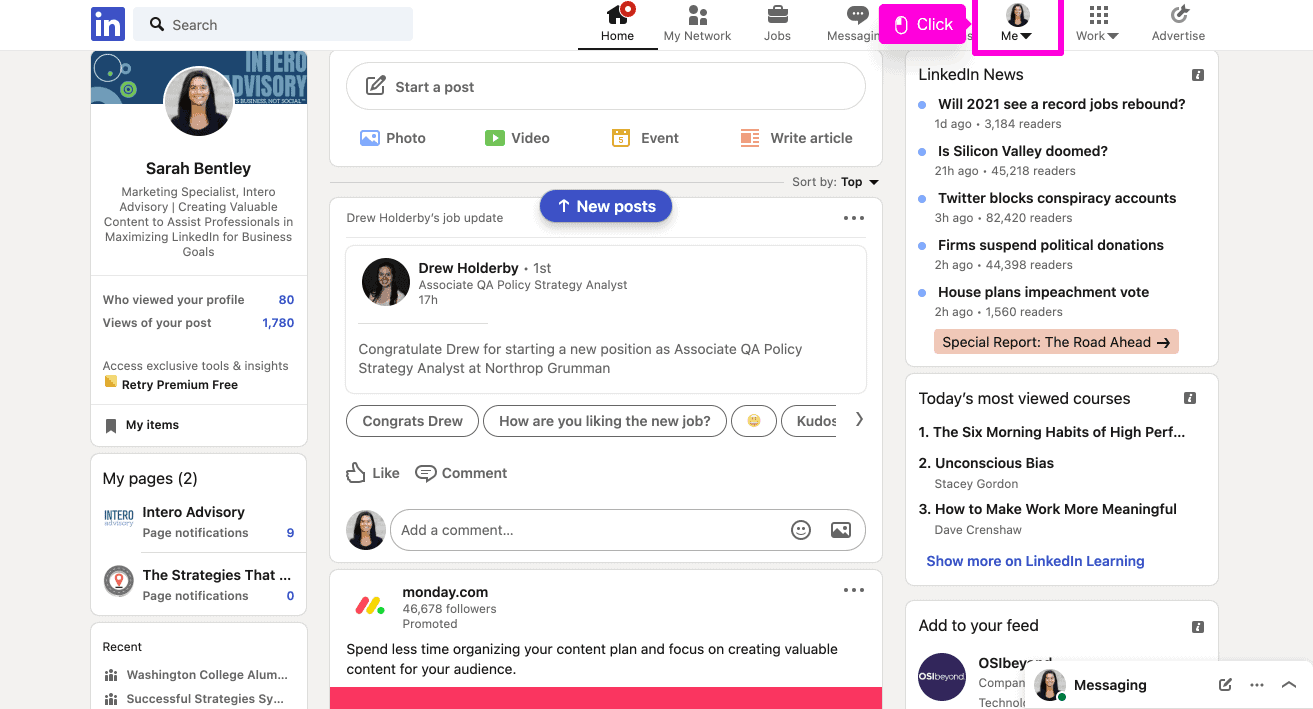Show more quick reply suggestions arrow
The height and width of the screenshot is (709, 1313).
[859, 420]
